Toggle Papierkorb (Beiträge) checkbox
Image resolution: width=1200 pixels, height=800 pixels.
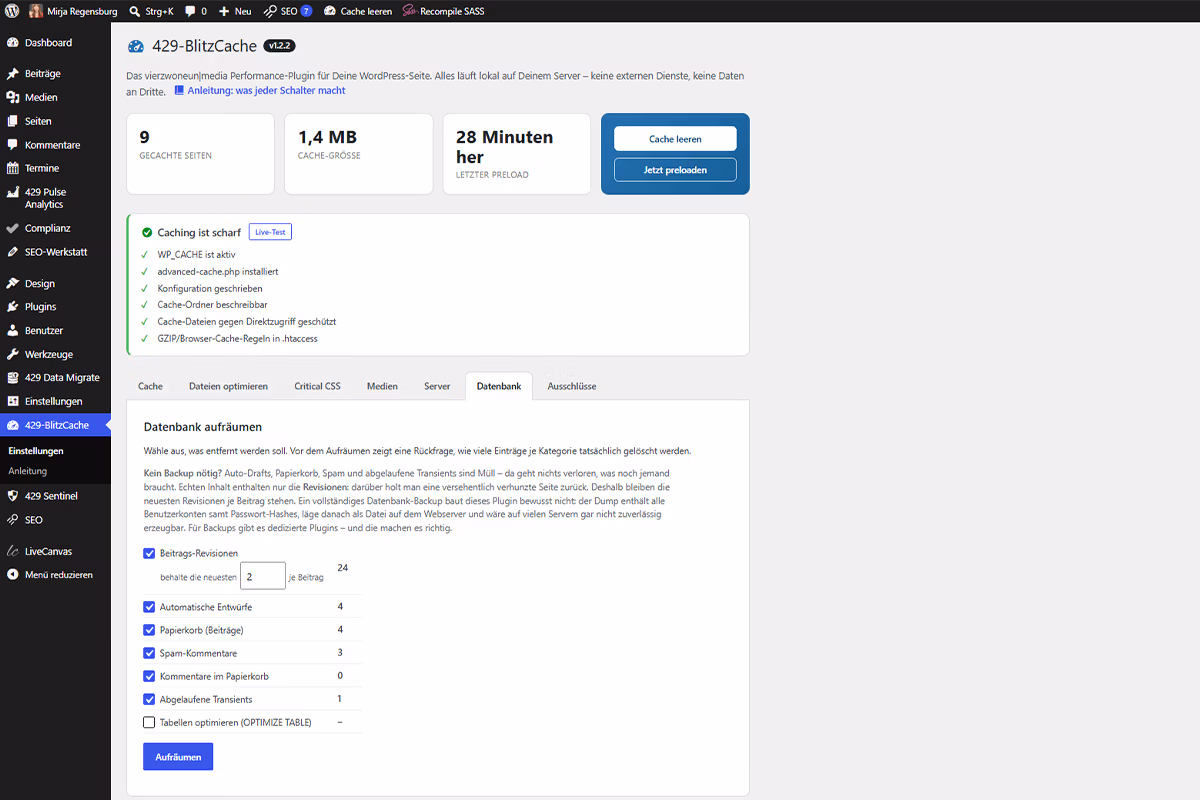pos(150,630)
